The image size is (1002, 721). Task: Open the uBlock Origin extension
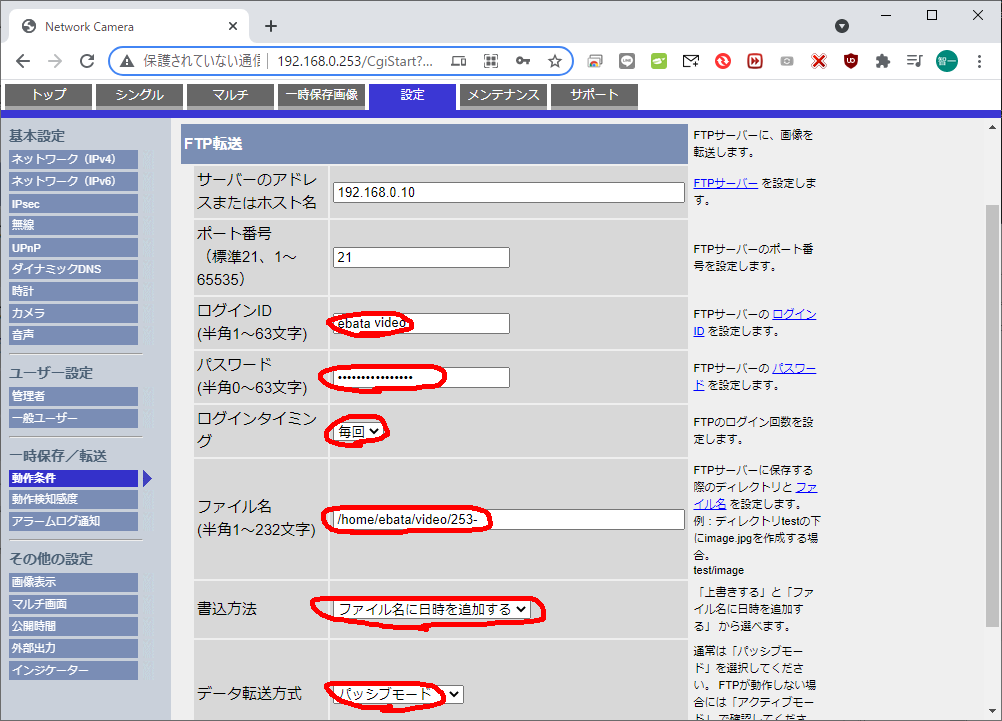(850, 61)
